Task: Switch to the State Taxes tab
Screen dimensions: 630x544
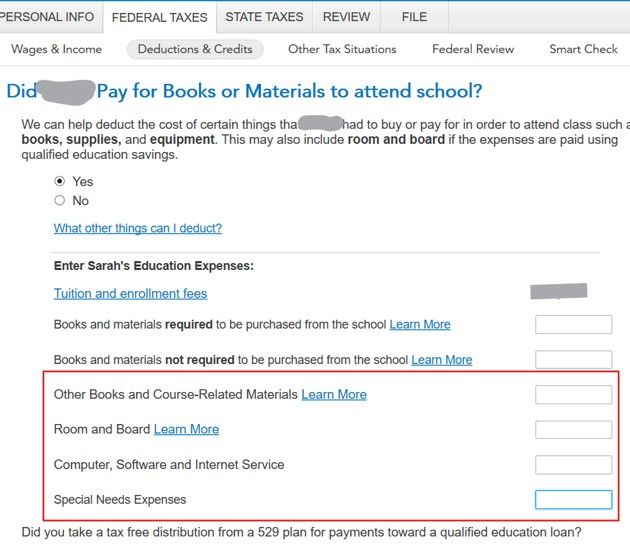Action: point(264,17)
